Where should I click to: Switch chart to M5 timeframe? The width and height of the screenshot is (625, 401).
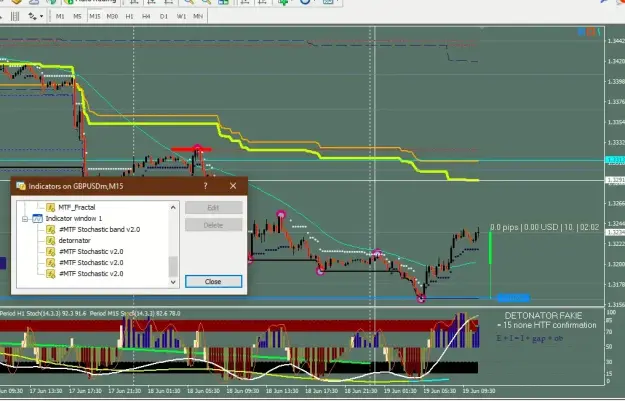[77, 16]
